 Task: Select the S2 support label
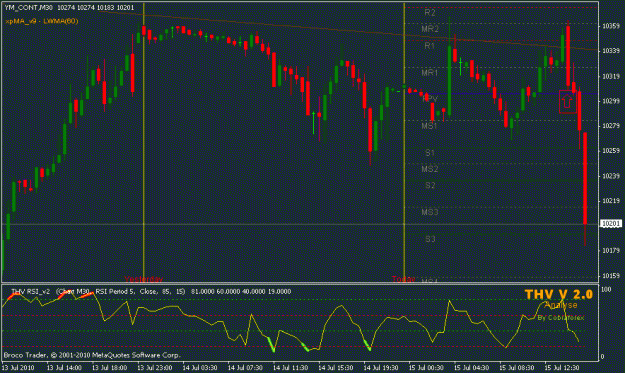pyautogui.click(x=430, y=186)
